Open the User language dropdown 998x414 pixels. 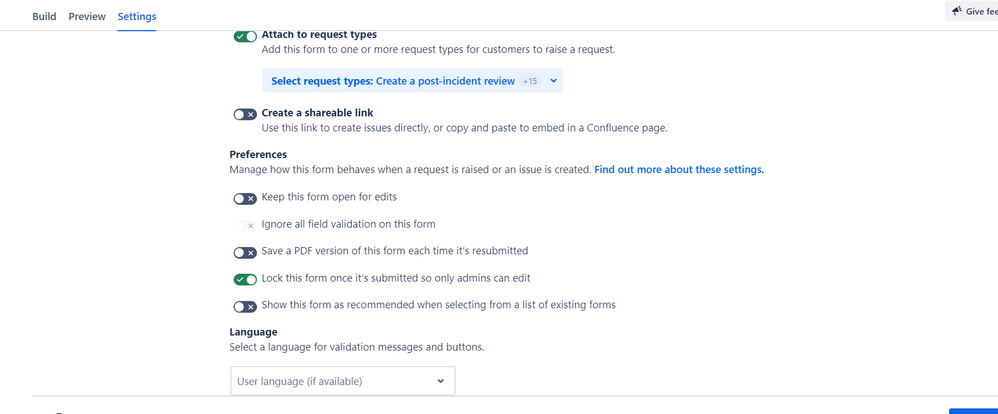pyautogui.click(x=342, y=381)
